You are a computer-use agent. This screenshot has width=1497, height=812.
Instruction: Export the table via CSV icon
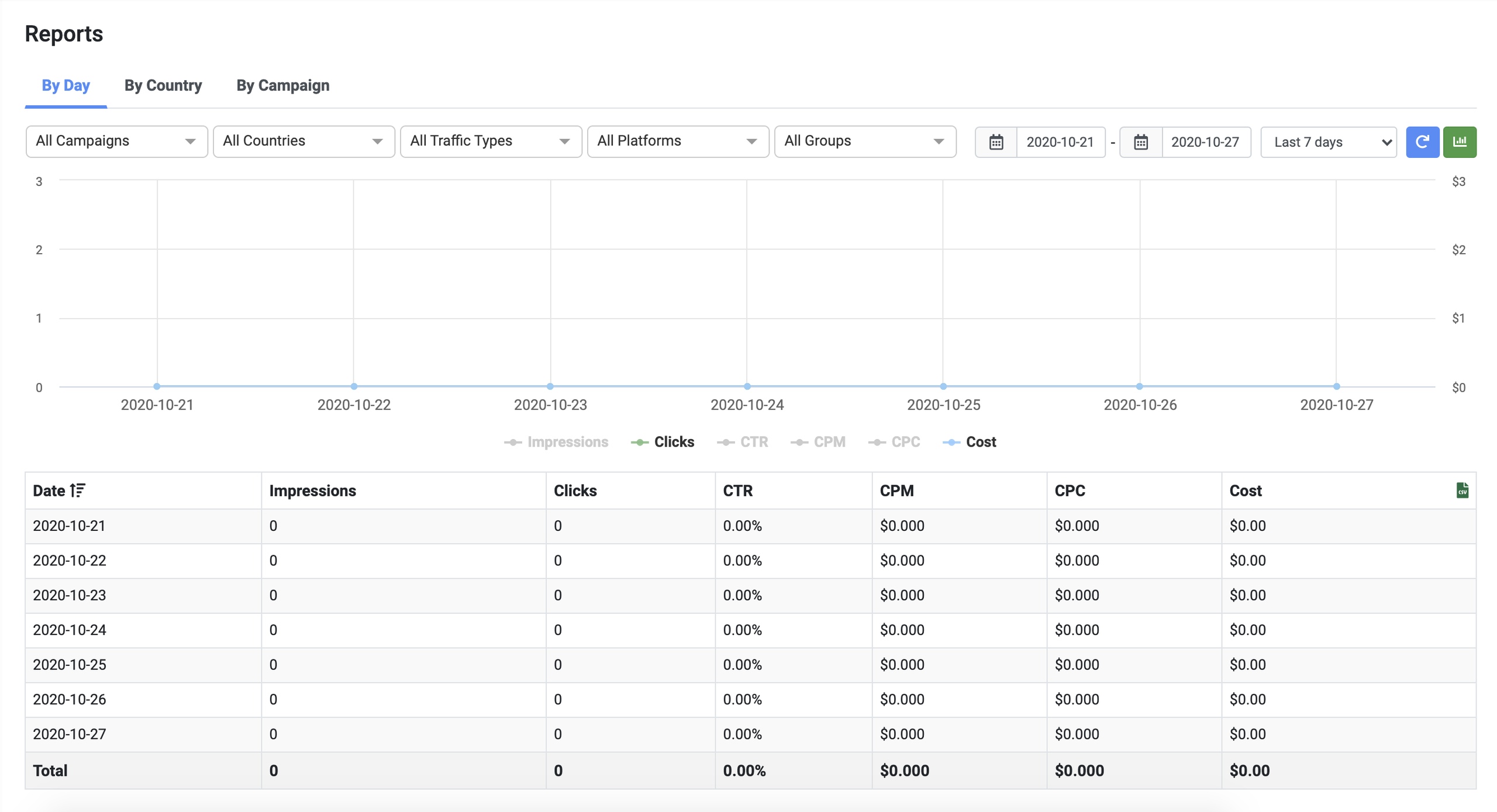(x=1462, y=490)
